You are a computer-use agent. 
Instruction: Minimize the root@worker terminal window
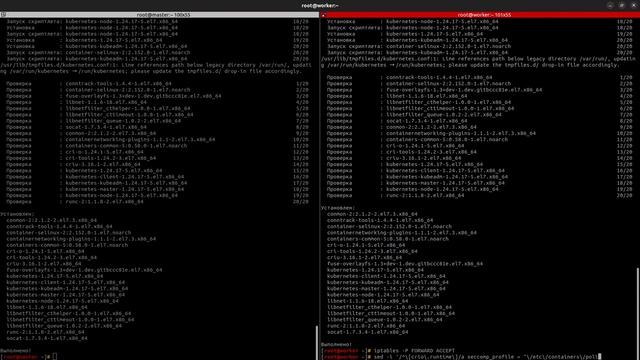[610, 5]
